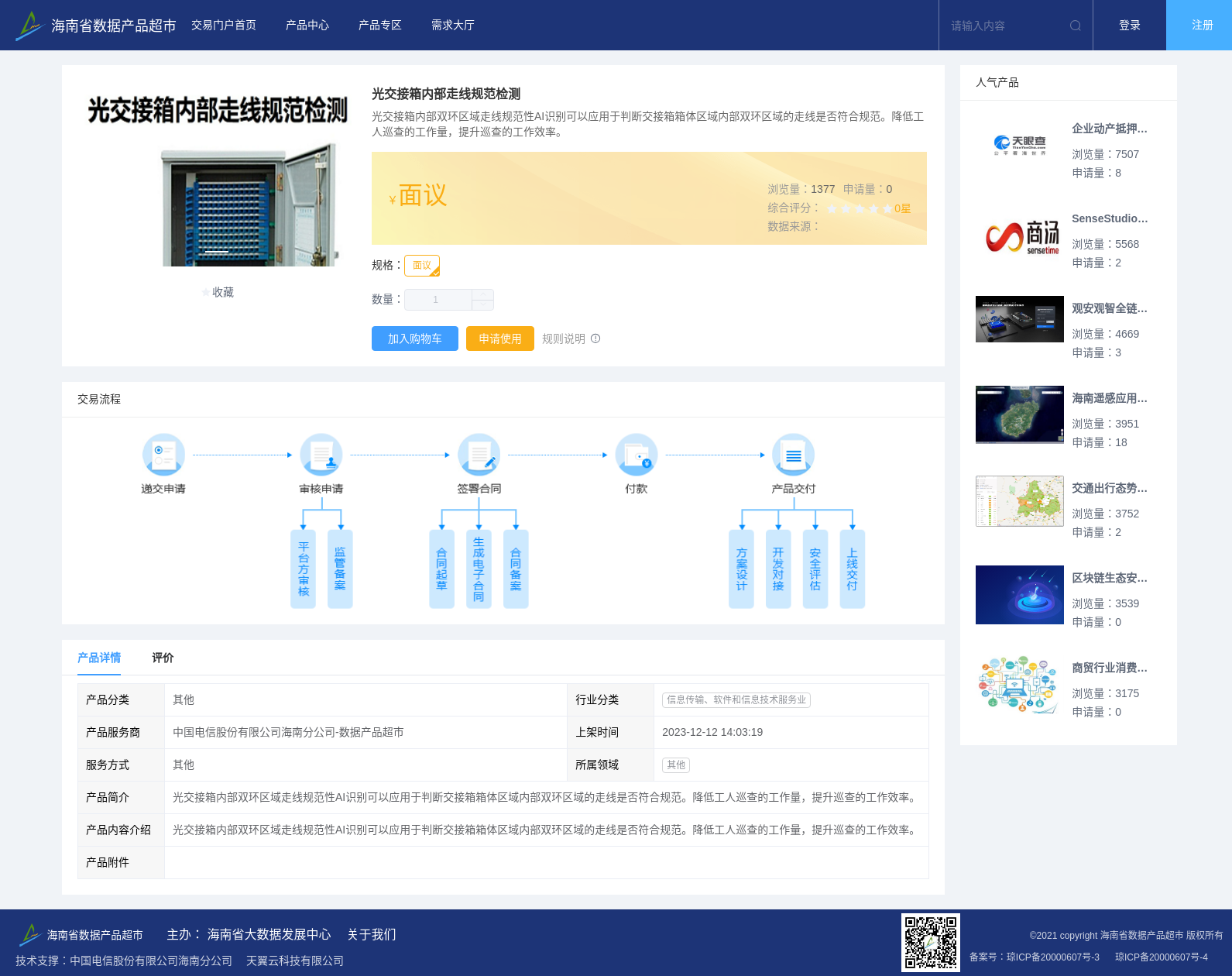Open the 规则说明 link

564,339
